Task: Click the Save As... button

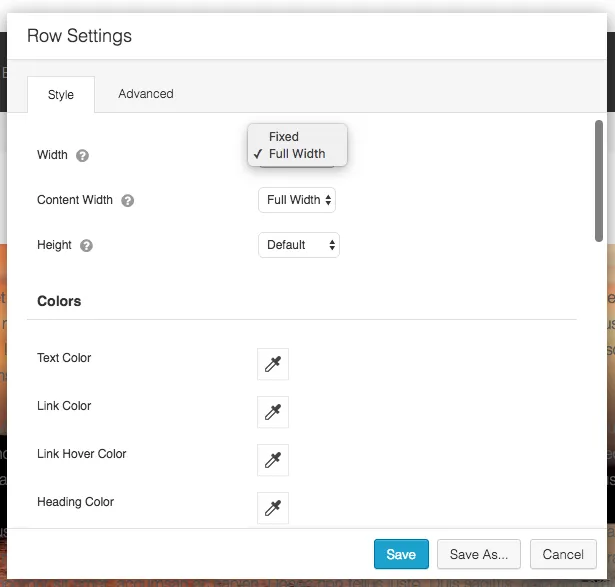Action: point(479,554)
